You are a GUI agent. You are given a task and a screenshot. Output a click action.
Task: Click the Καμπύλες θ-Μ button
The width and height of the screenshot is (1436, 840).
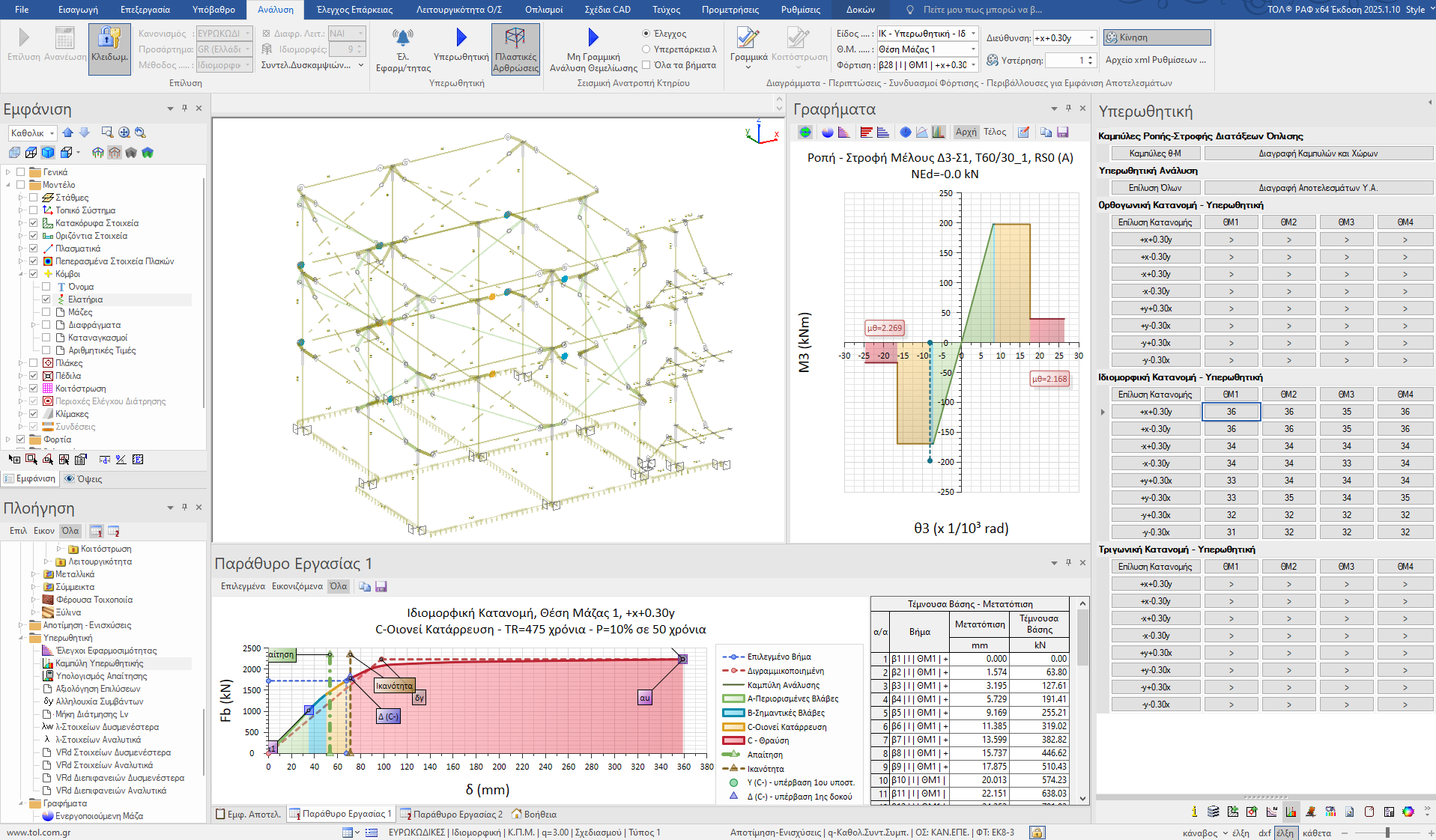point(1154,153)
